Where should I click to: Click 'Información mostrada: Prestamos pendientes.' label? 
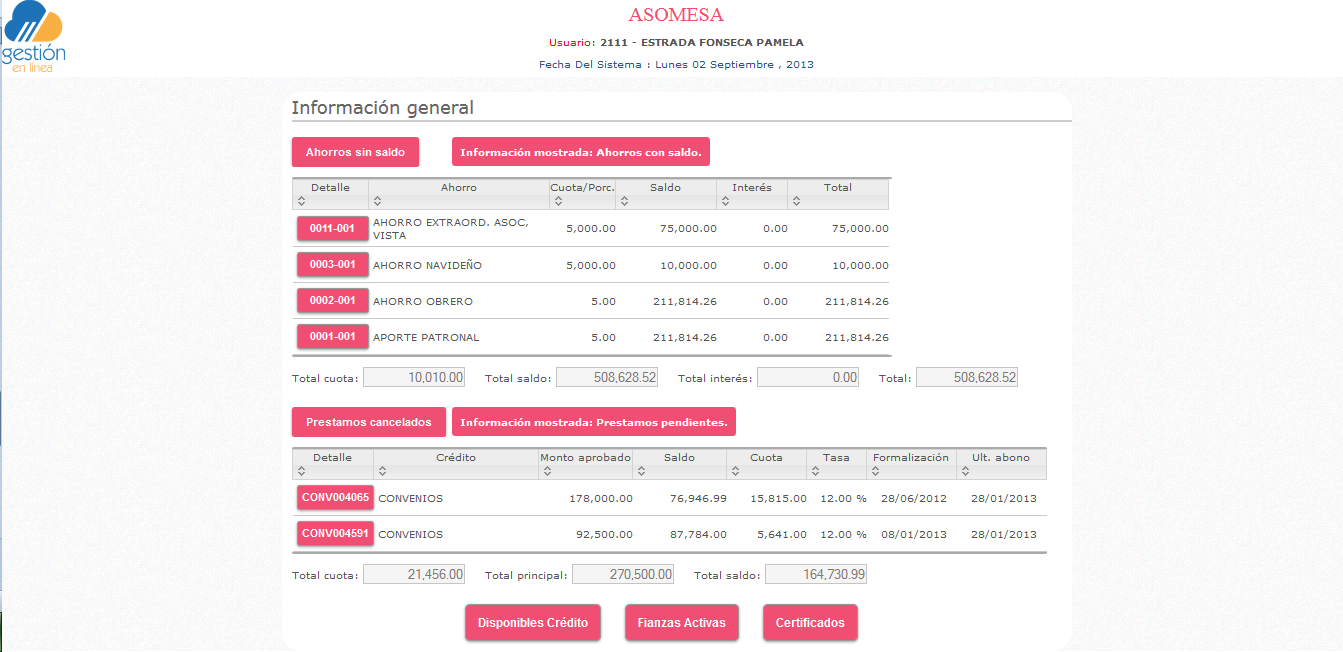pyautogui.click(x=594, y=422)
